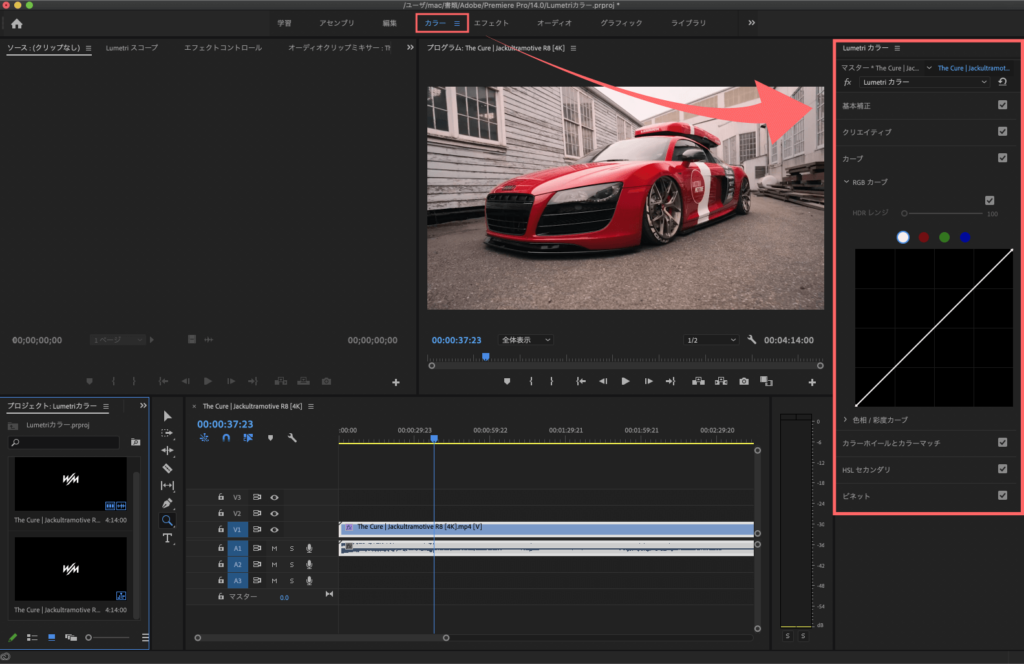
Task: Toggle ビネット checkbox
Action: [1002, 496]
